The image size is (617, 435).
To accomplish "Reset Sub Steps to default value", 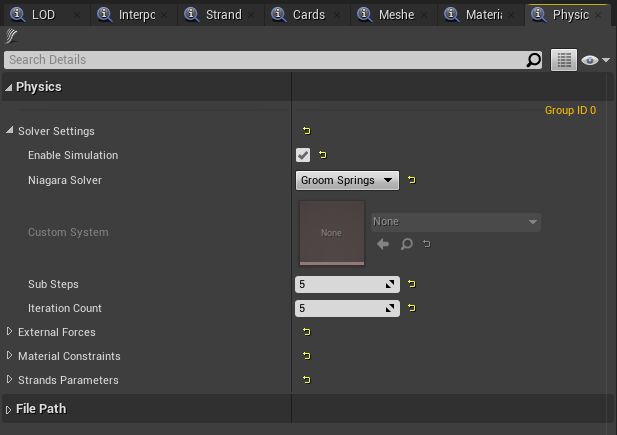I will (x=411, y=284).
